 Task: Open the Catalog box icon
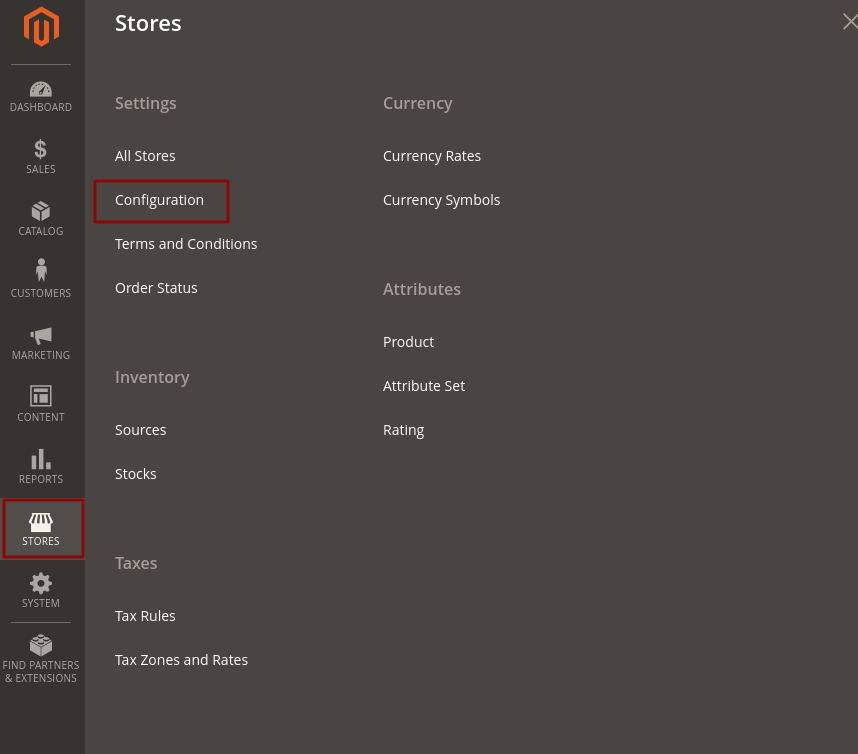(x=41, y=212)
